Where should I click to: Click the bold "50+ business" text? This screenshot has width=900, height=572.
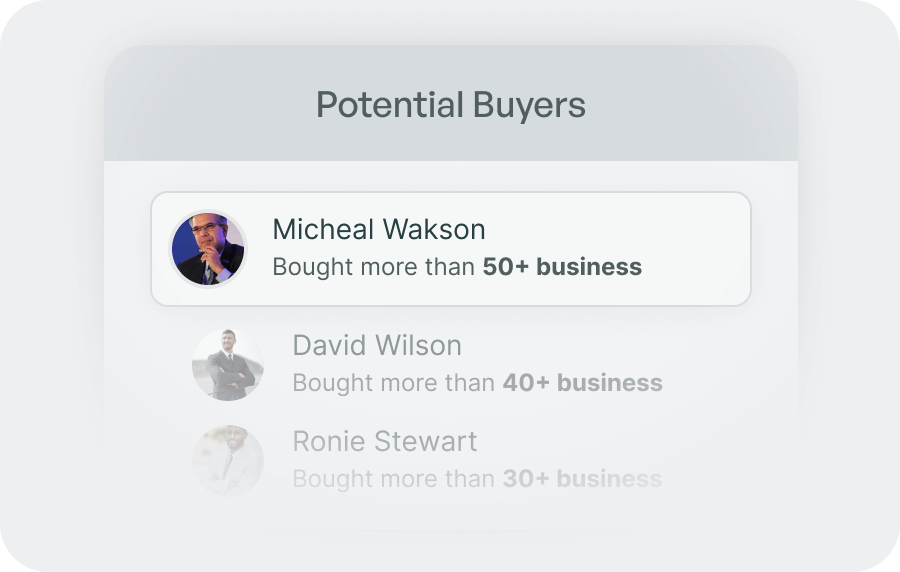562,267
